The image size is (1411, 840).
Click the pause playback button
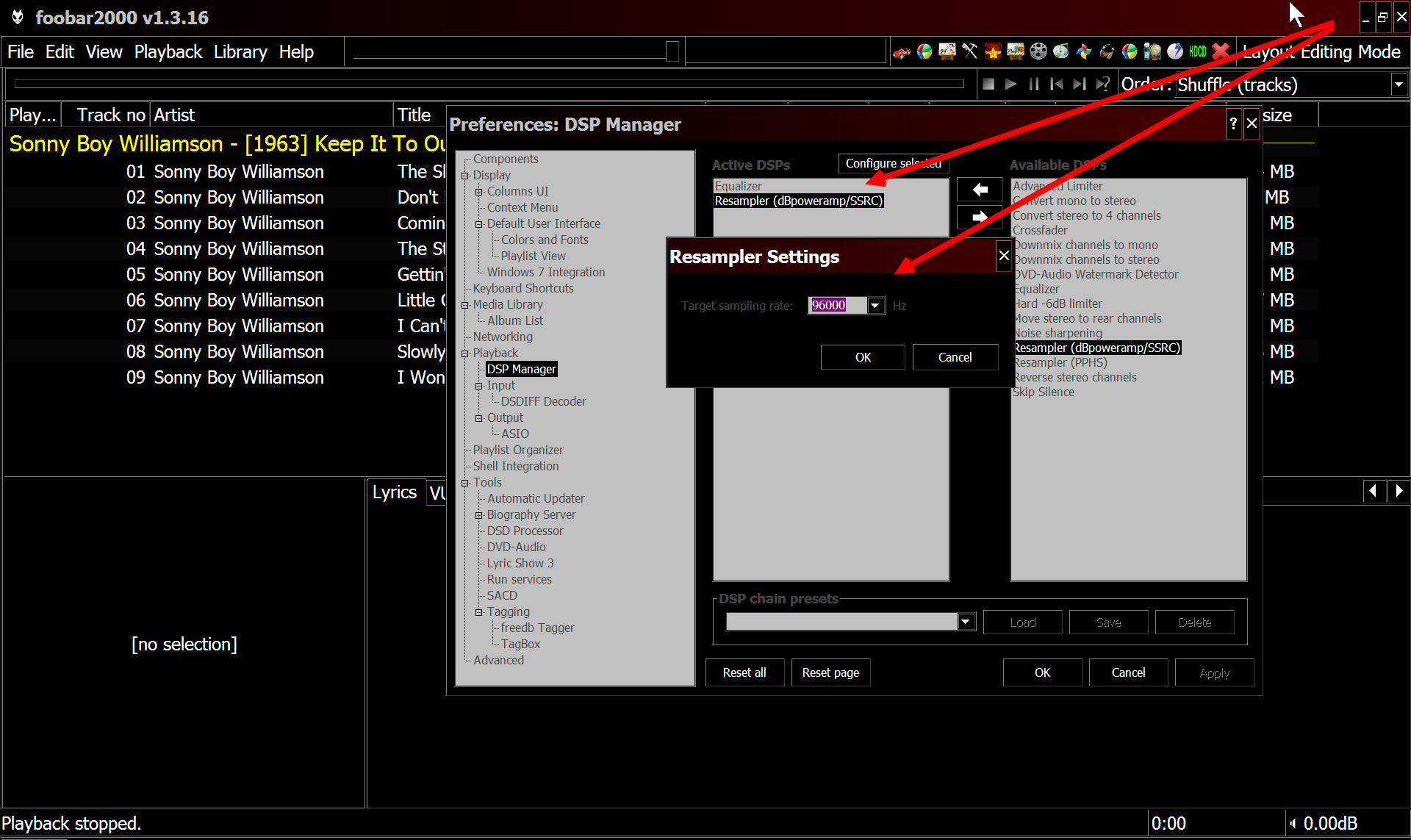pos(1034,85)
